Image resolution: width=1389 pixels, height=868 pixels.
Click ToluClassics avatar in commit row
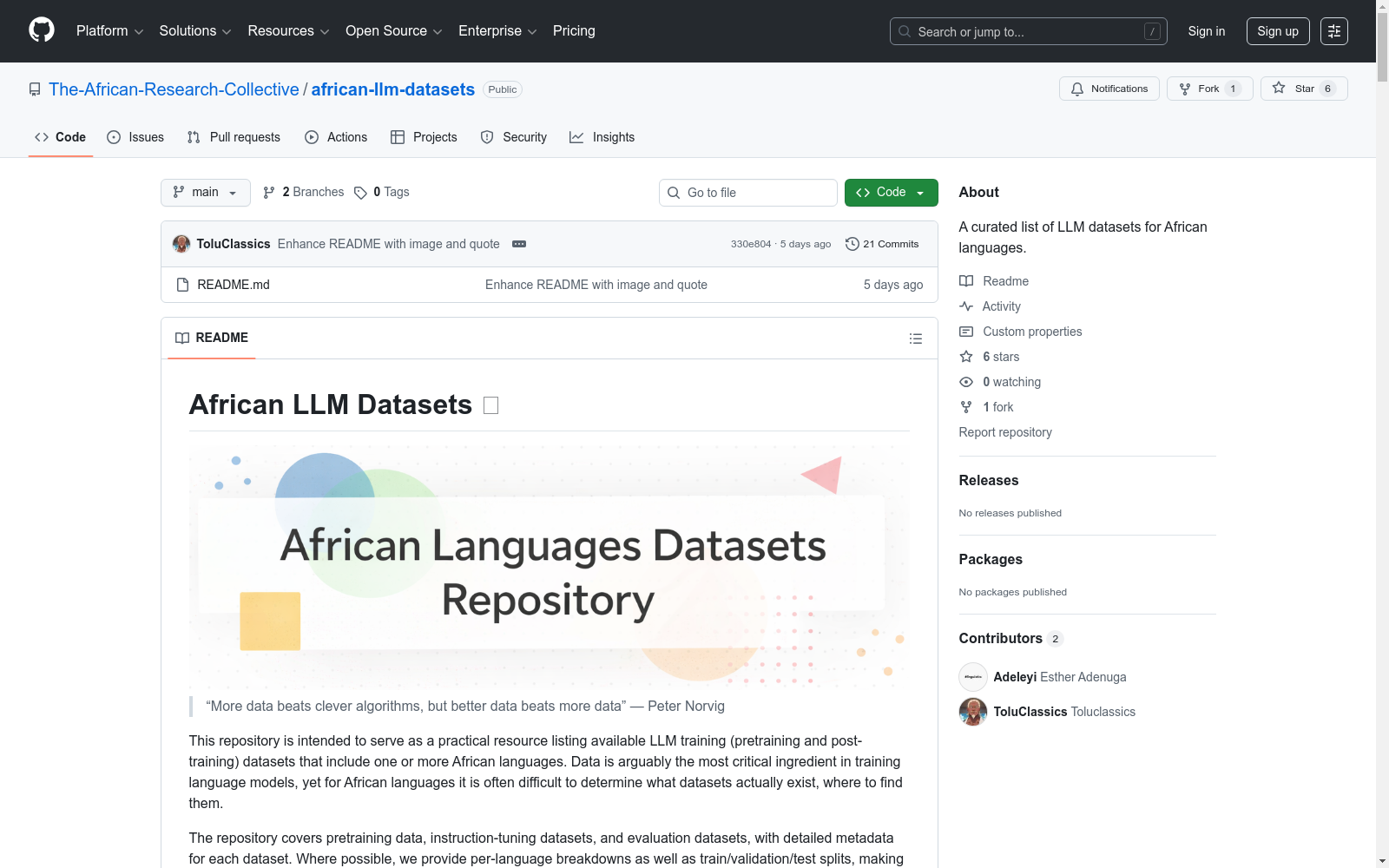pyautogui.click(x=181, y=244)
